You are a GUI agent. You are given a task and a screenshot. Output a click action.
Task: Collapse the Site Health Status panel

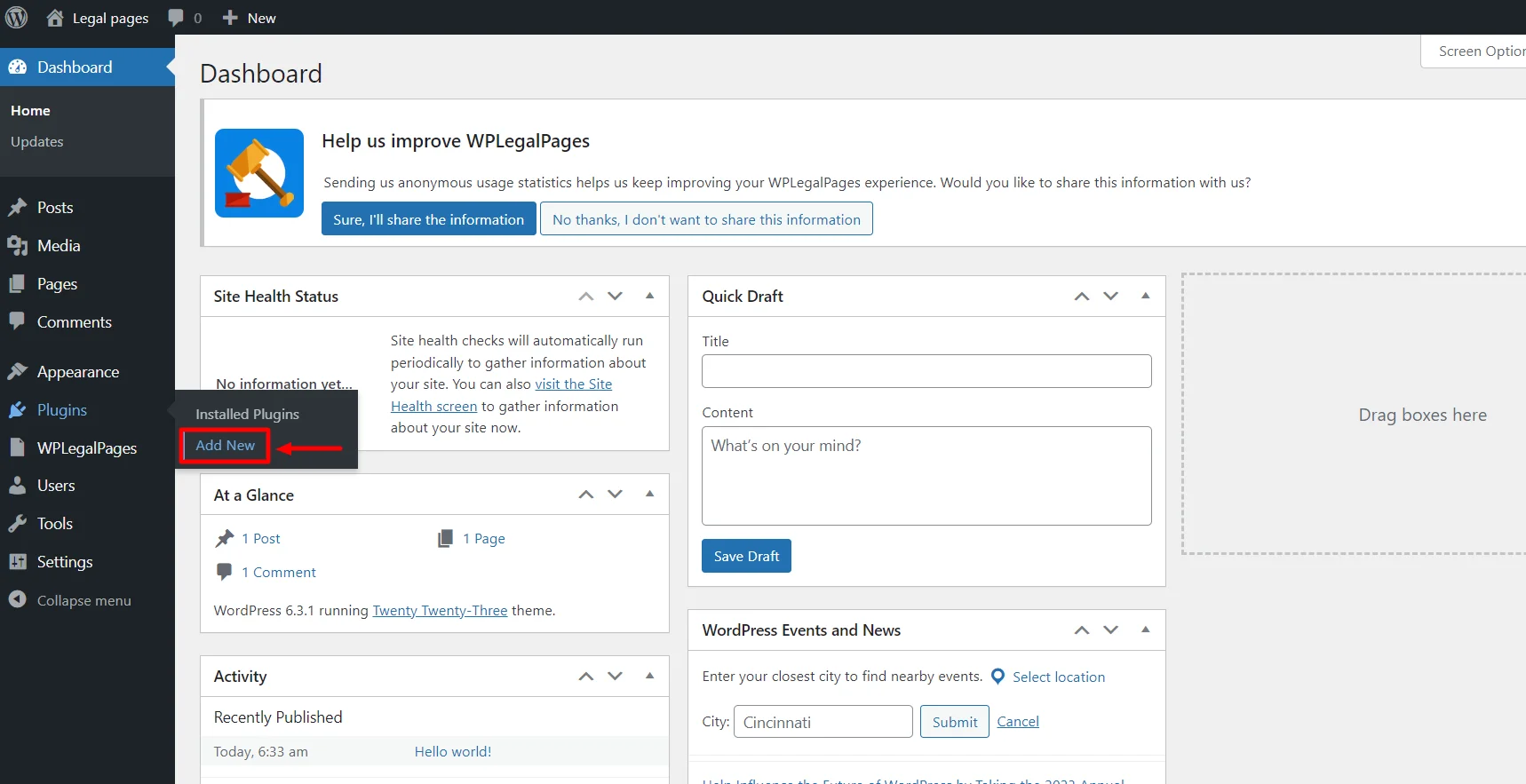tap(649, 296)
